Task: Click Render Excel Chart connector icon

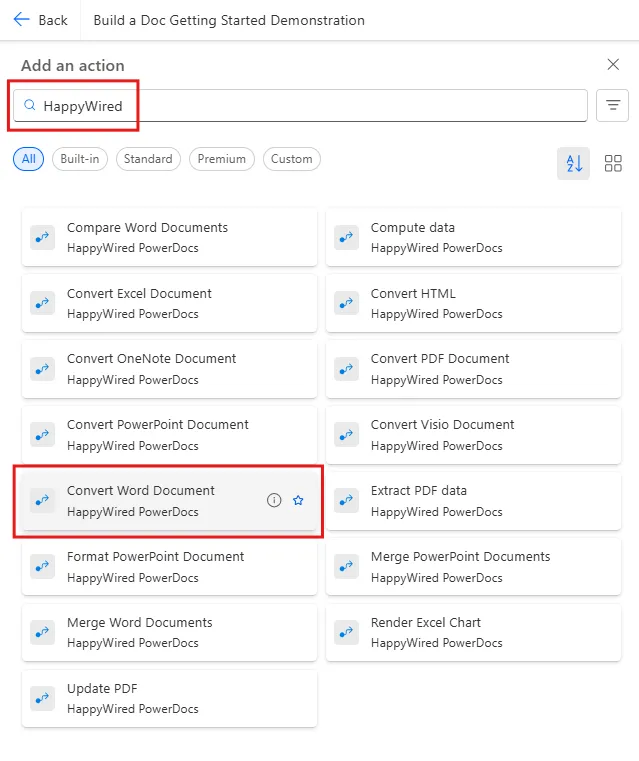Action: pos(346,632)
